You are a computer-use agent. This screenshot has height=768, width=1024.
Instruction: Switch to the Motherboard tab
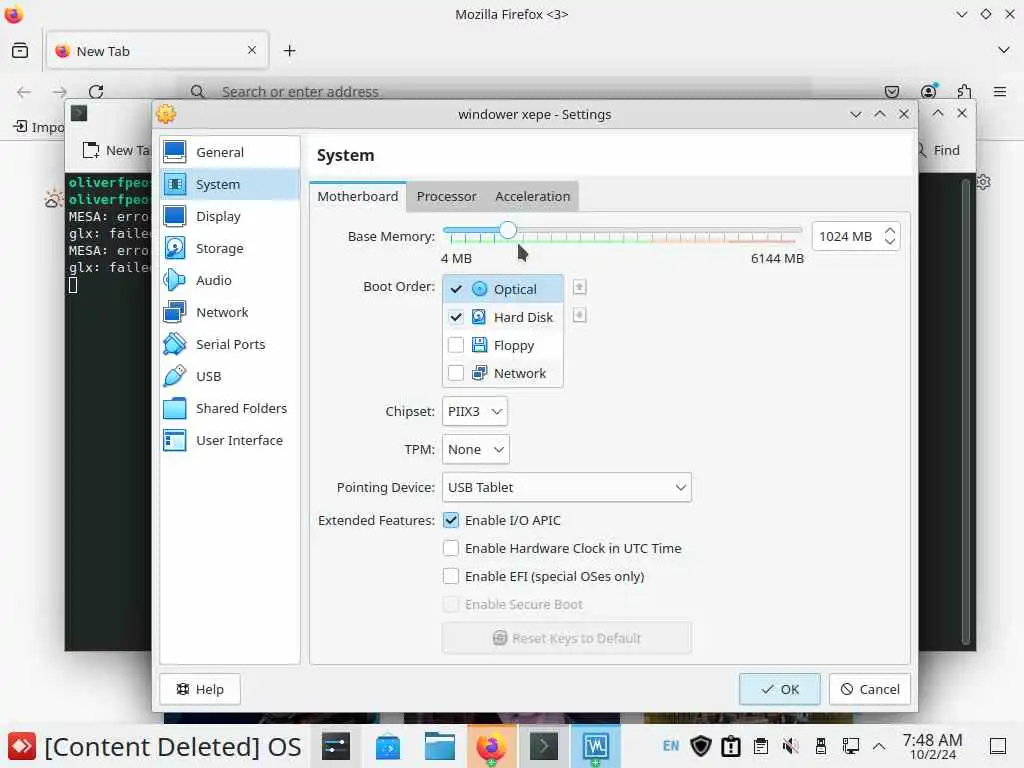(357, 196)
